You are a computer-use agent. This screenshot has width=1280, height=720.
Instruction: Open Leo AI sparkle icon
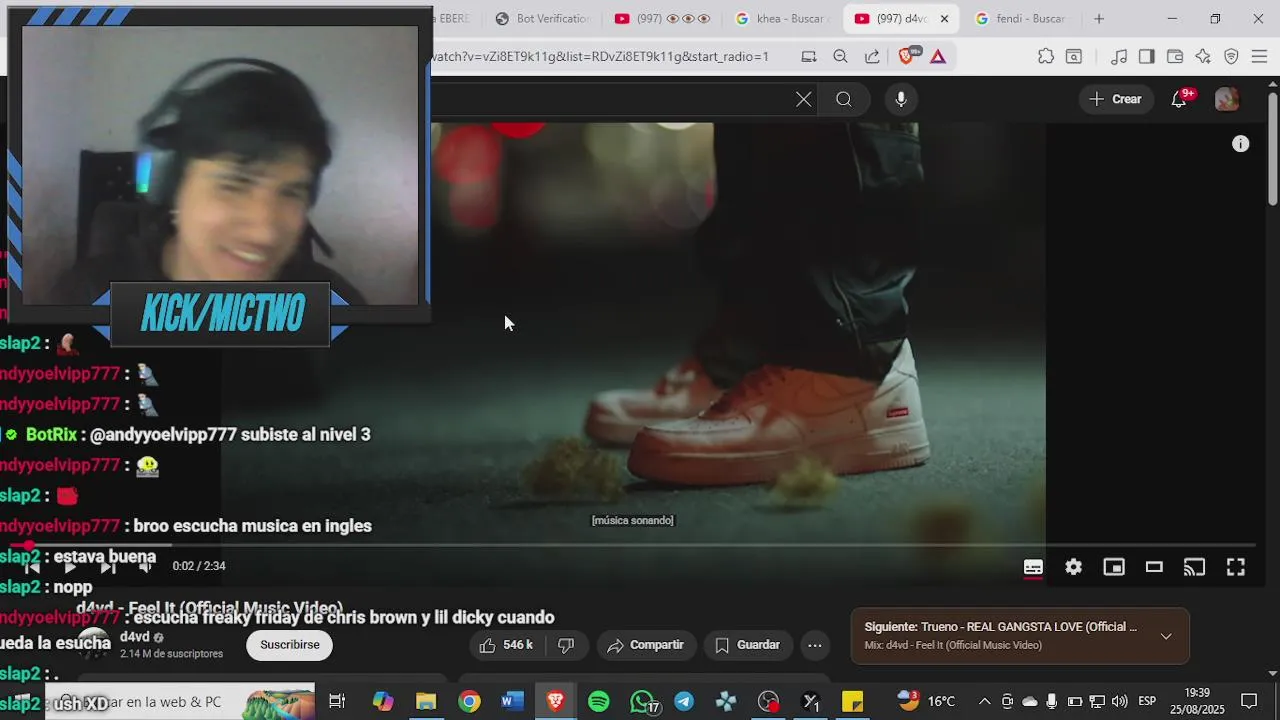(1203, 56)
